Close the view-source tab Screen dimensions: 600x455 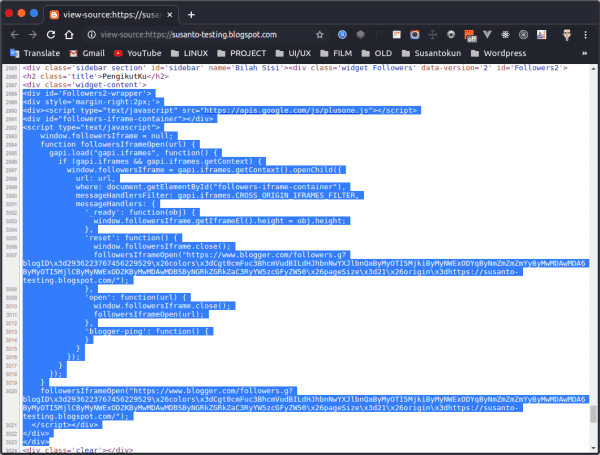point(170,15)
